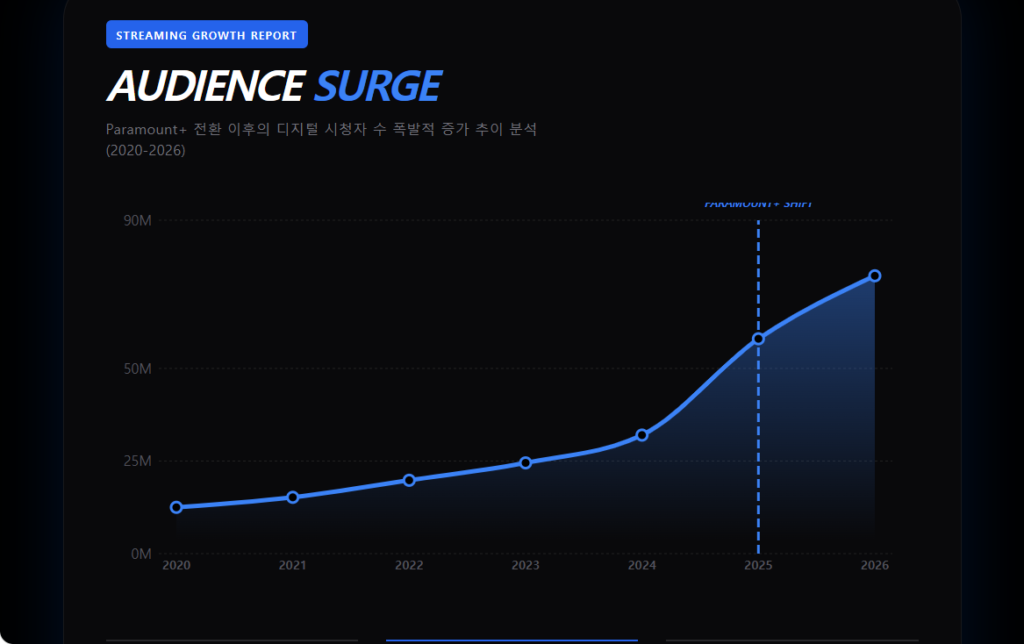The width and height of the screenshot is (1024, 644).
Task: Select the 2025 data point on dashed line
Action: 758,339
